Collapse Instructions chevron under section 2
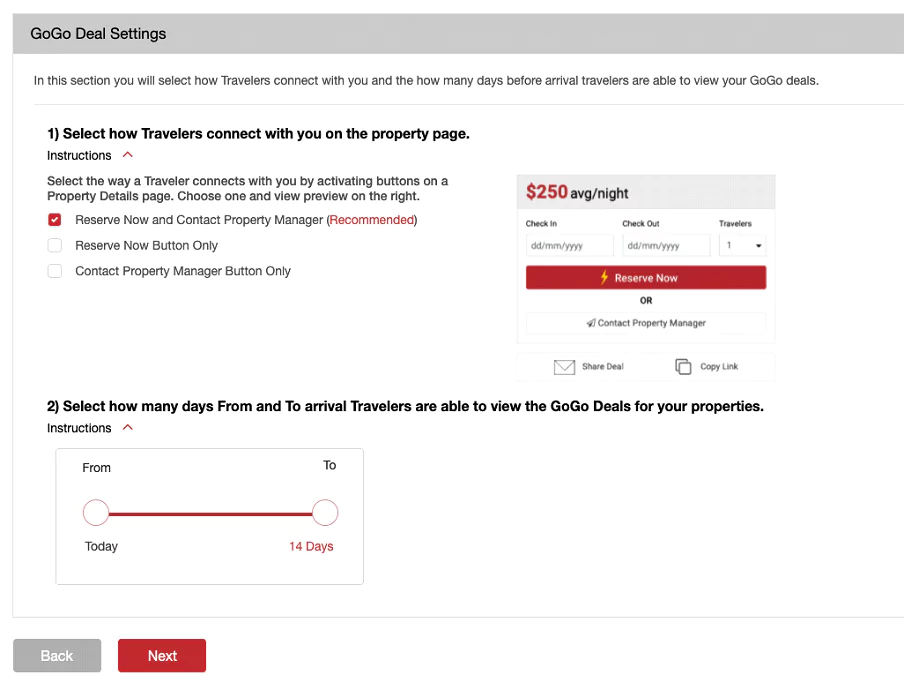Image resolution: width=904 pixels, height=690 pixels. tap(128, 428)
